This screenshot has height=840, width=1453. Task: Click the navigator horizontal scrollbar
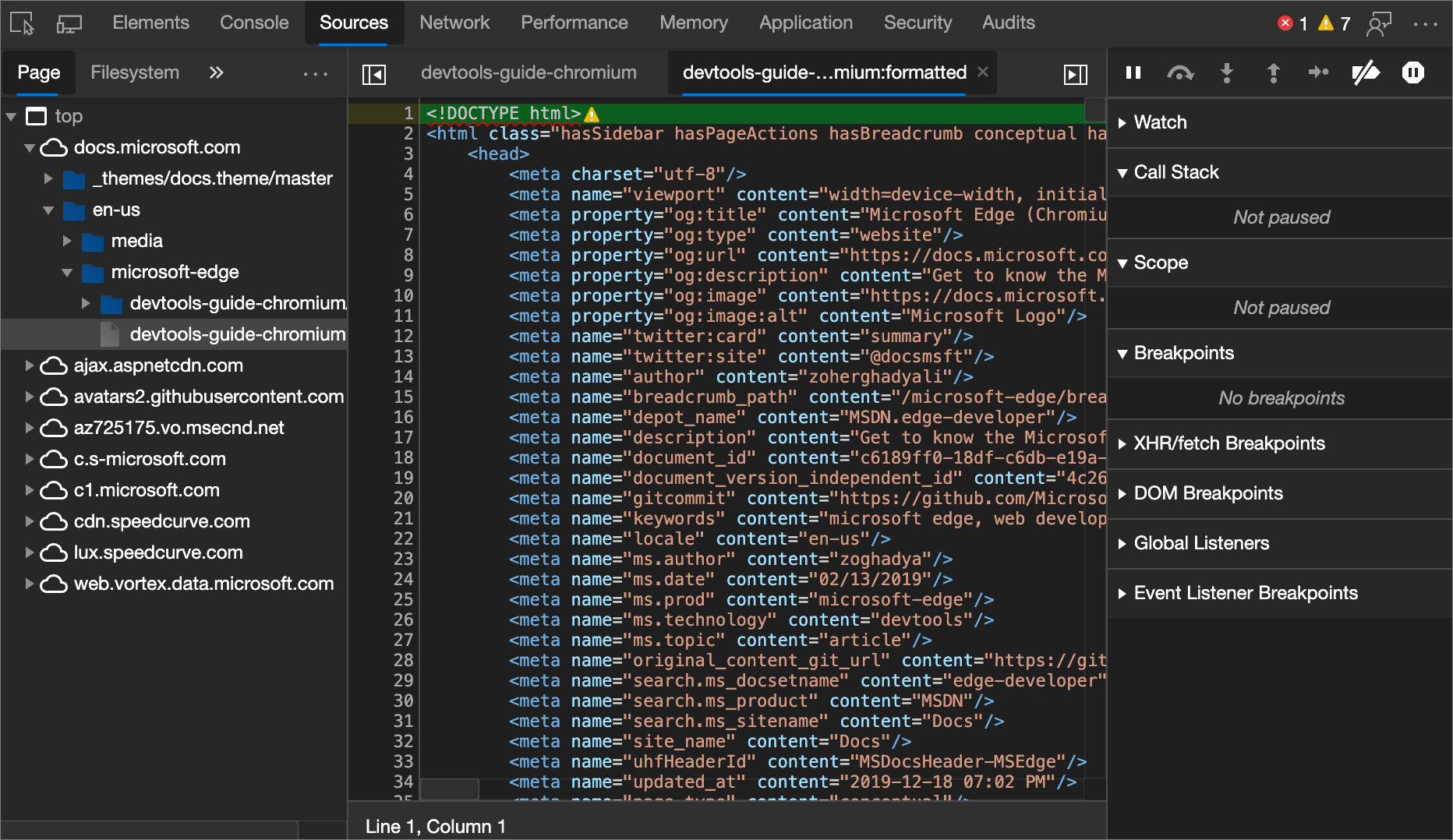150,828
